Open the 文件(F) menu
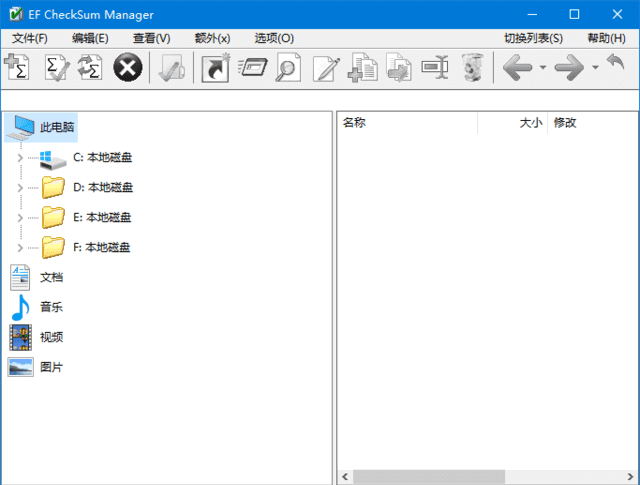 tap(30, 38)
